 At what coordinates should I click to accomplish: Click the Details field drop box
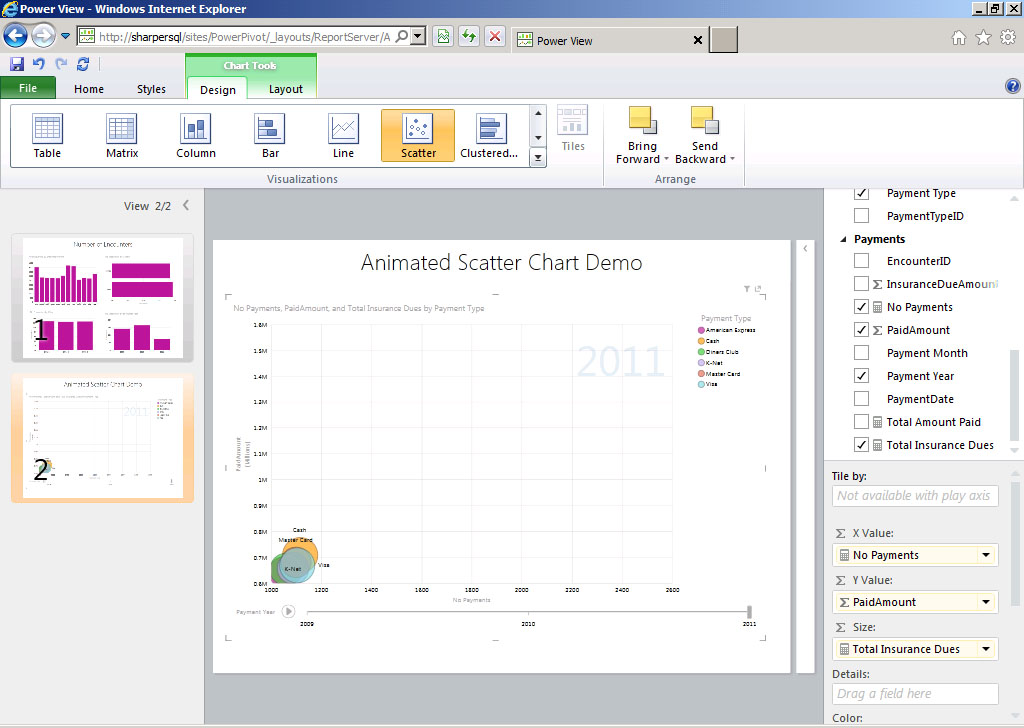point(915,694)
